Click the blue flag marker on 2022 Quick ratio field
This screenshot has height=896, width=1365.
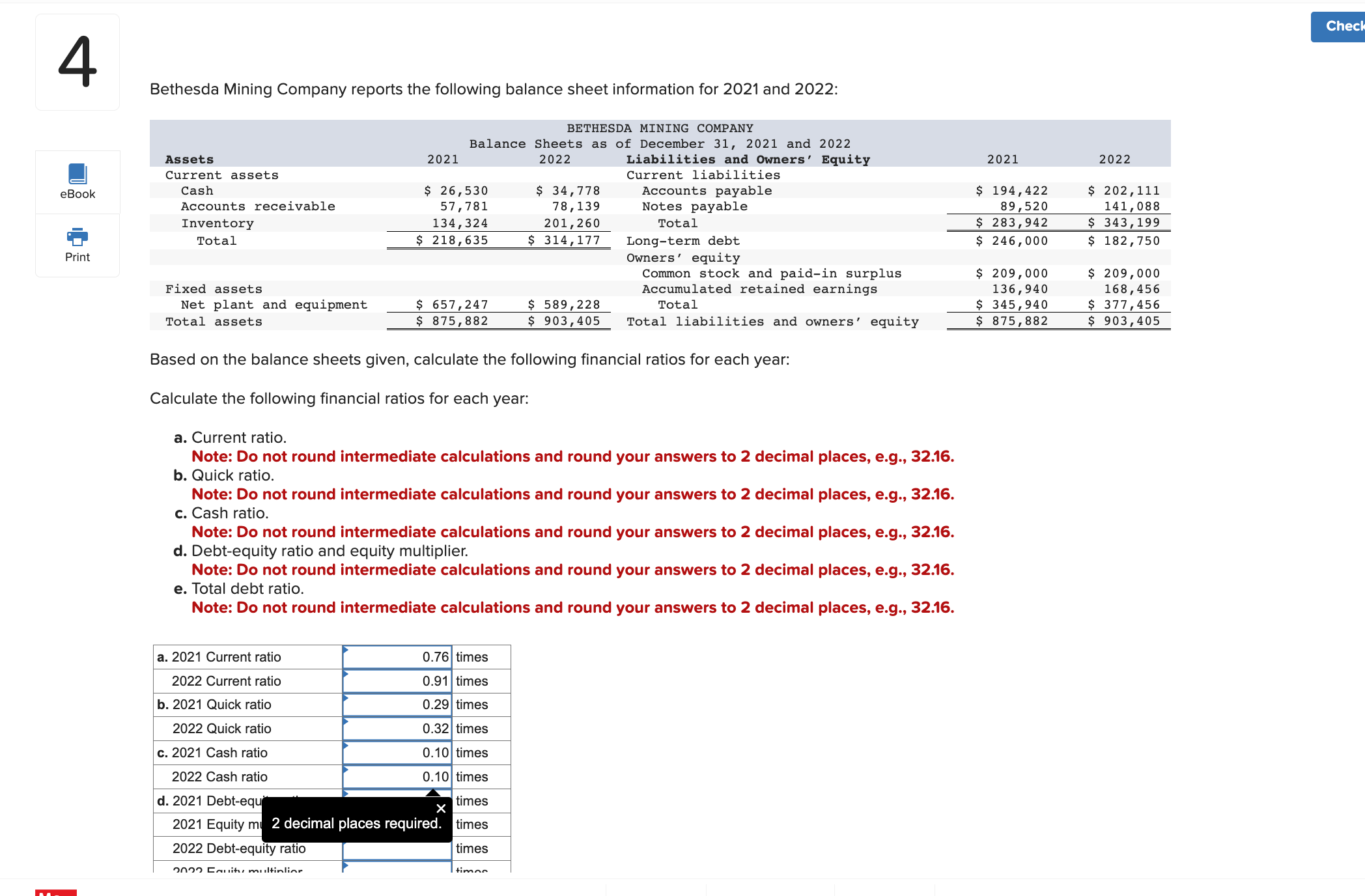tap(346, 721)
